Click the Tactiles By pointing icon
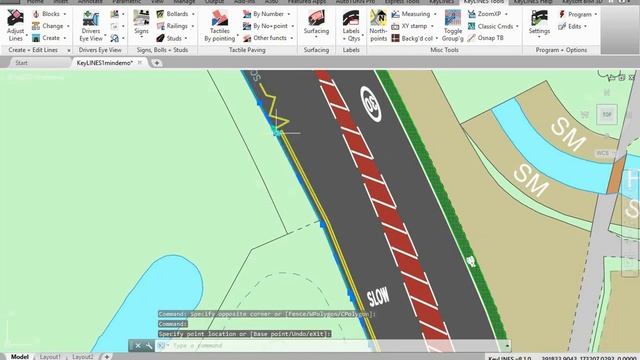The image size is (640, 360). point(220,18)
